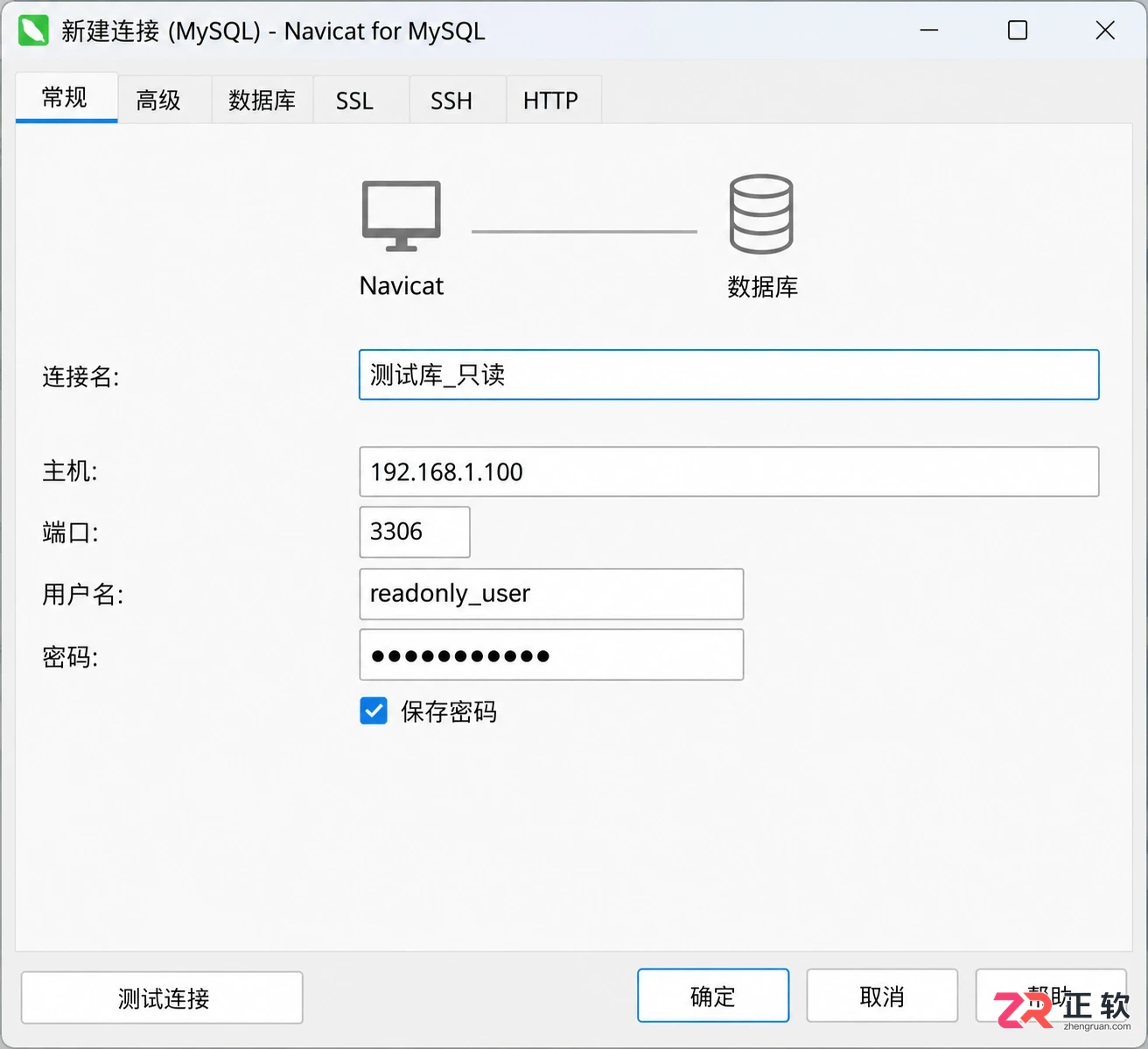Screen dimensions: 1148x1049
Task: Click the 主机: label
Action: pos(70,472)
